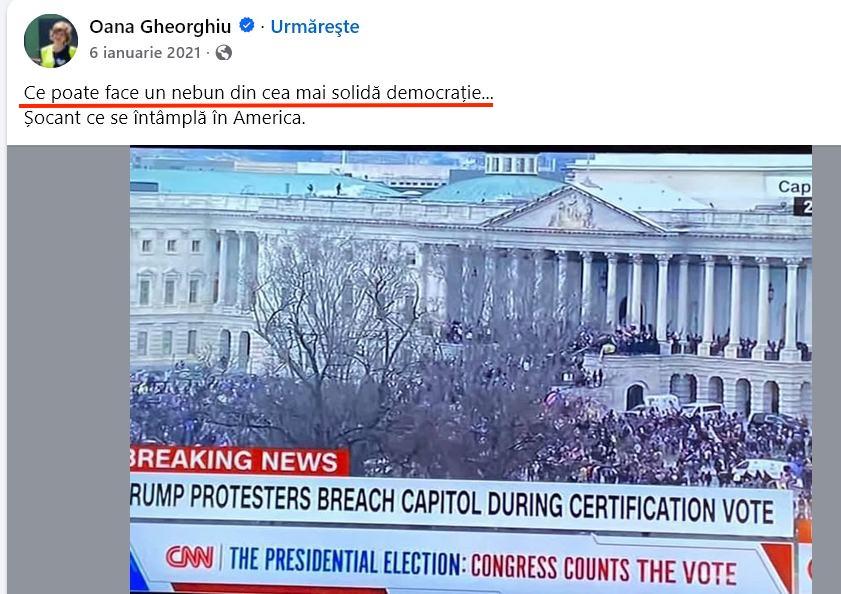The width and height of the screenshot is (841, 594).
Task: Click the BREAKING NEWS red banner
Action: click(x=239, y=460)
